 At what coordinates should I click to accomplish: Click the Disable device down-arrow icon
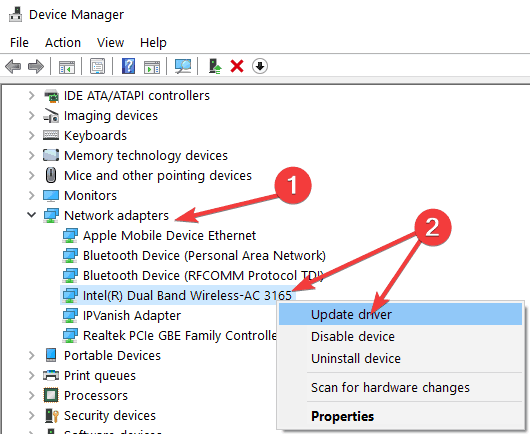pyautogui.click(x=260, y=66)
